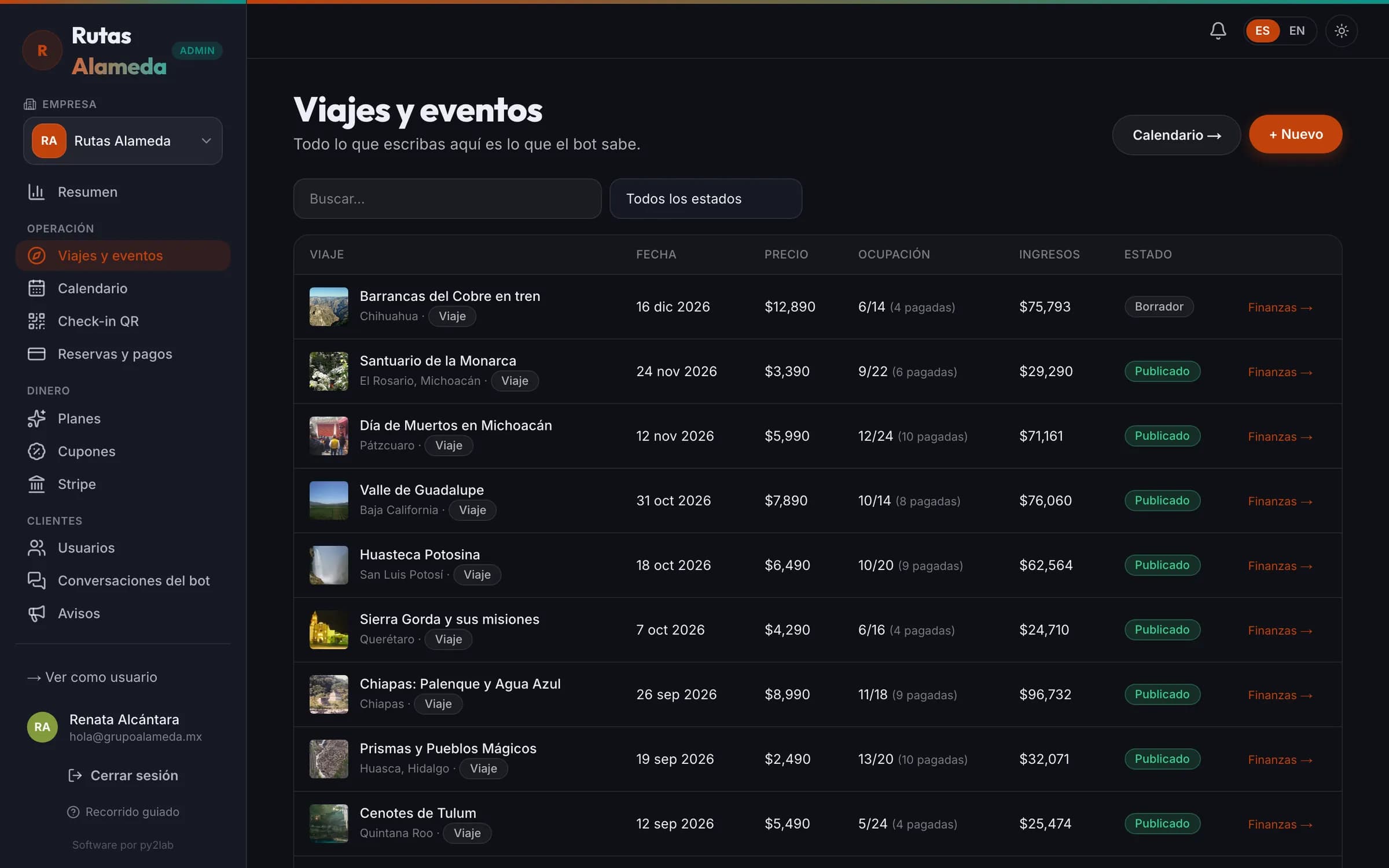Viewport: 1389px width, 868px height.
Task: Open the Cupones page
Action: click(123, 451)
